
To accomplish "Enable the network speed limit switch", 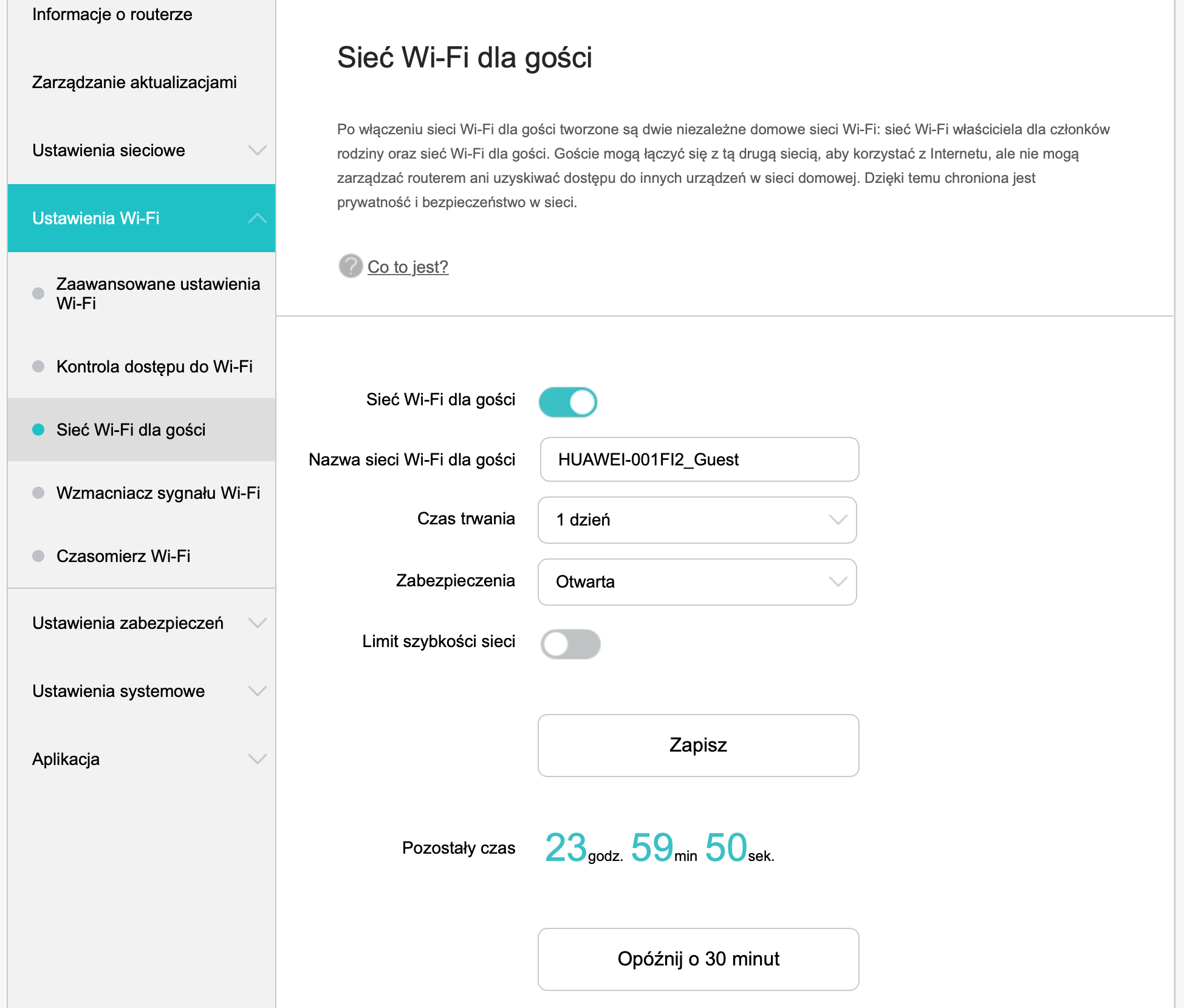I will coord(570,644).
